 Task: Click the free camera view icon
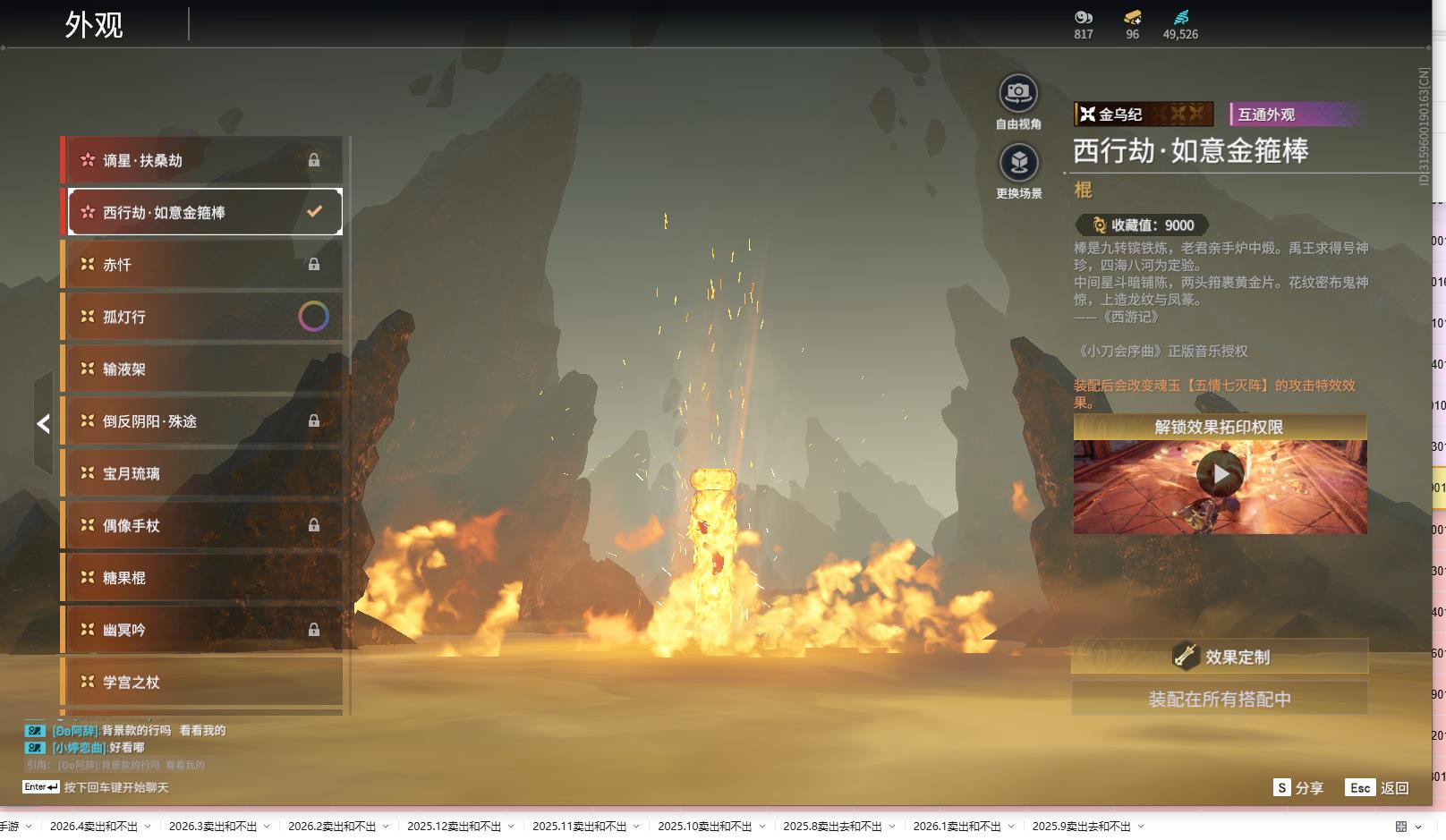1017,93
